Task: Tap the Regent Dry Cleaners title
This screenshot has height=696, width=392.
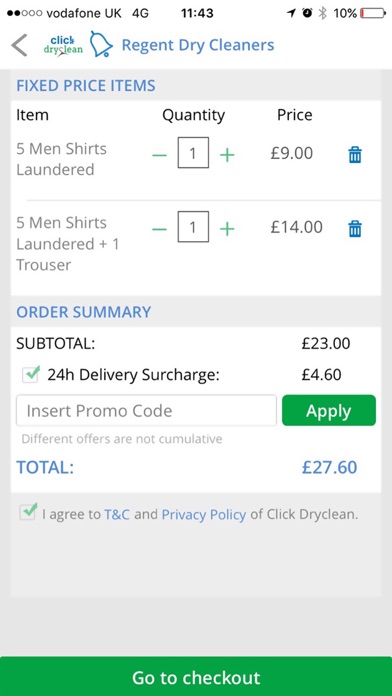Action: coord(198,45)
